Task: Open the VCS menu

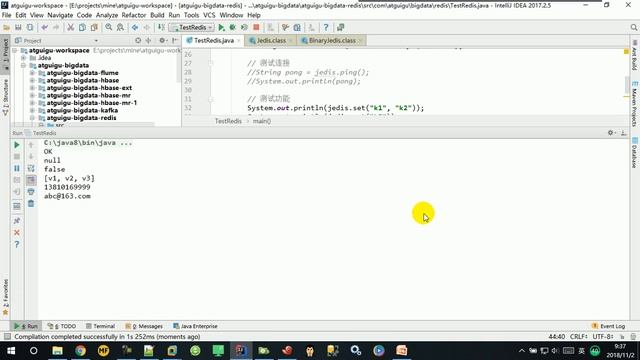Action: pos(209,15)
